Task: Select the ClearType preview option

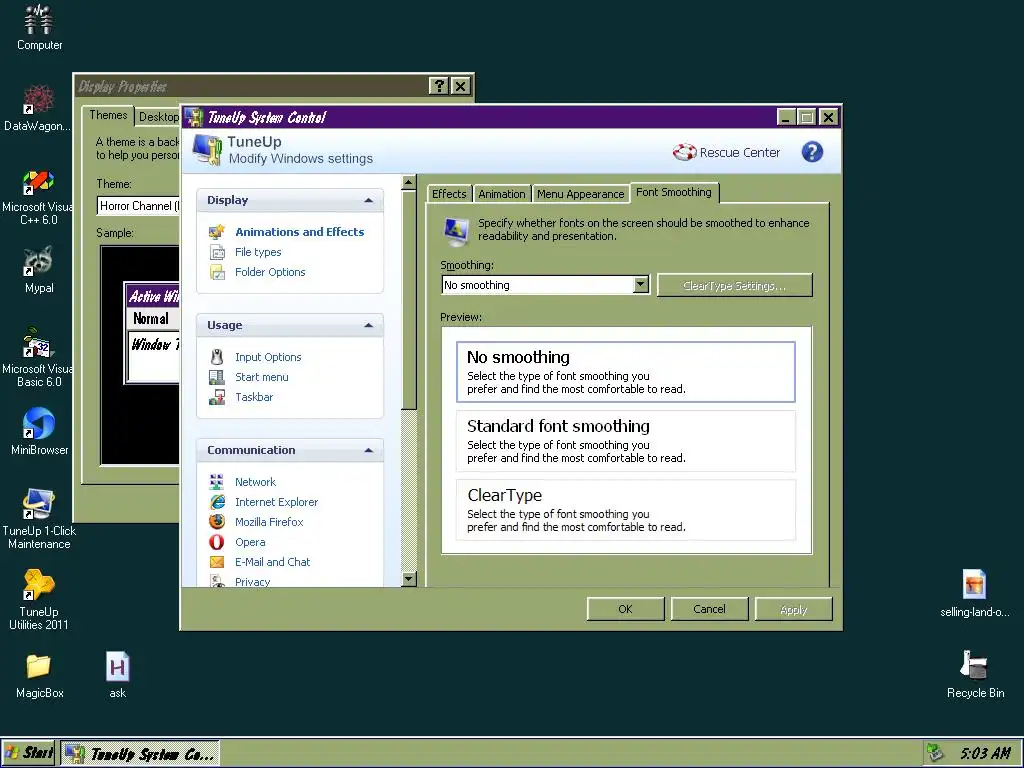Action: coord(626,510)
